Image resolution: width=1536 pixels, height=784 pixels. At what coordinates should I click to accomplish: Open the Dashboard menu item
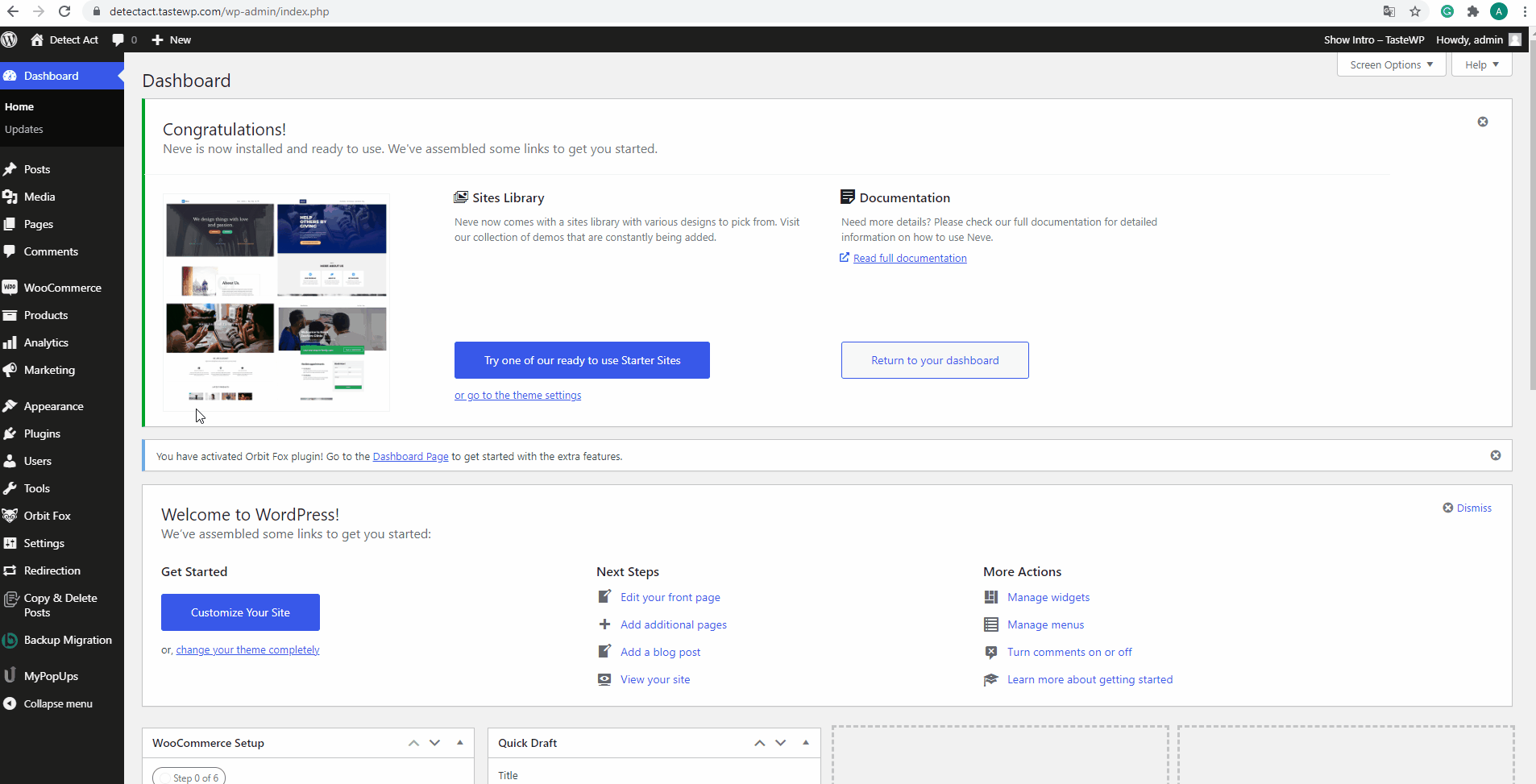[x=62, y=76]
